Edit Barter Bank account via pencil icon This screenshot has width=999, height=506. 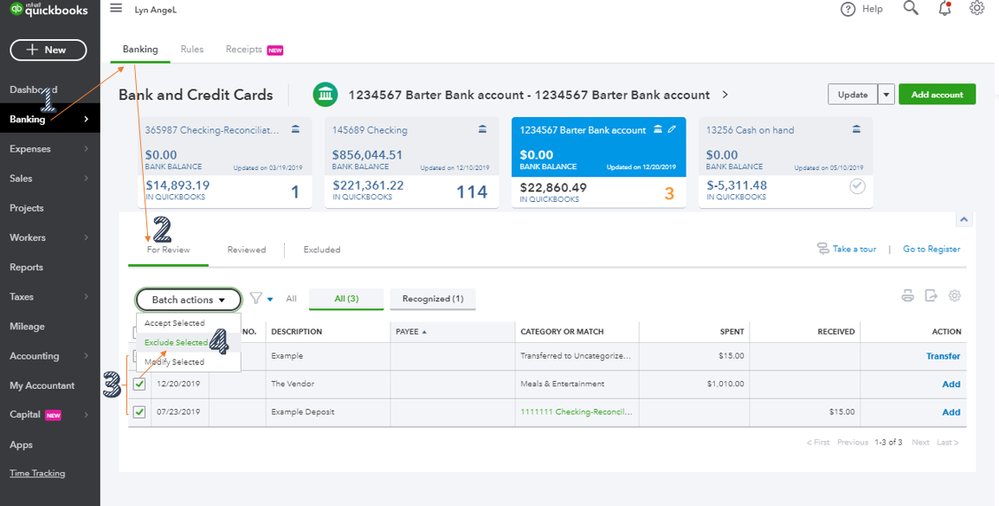(x=672, y=129)
